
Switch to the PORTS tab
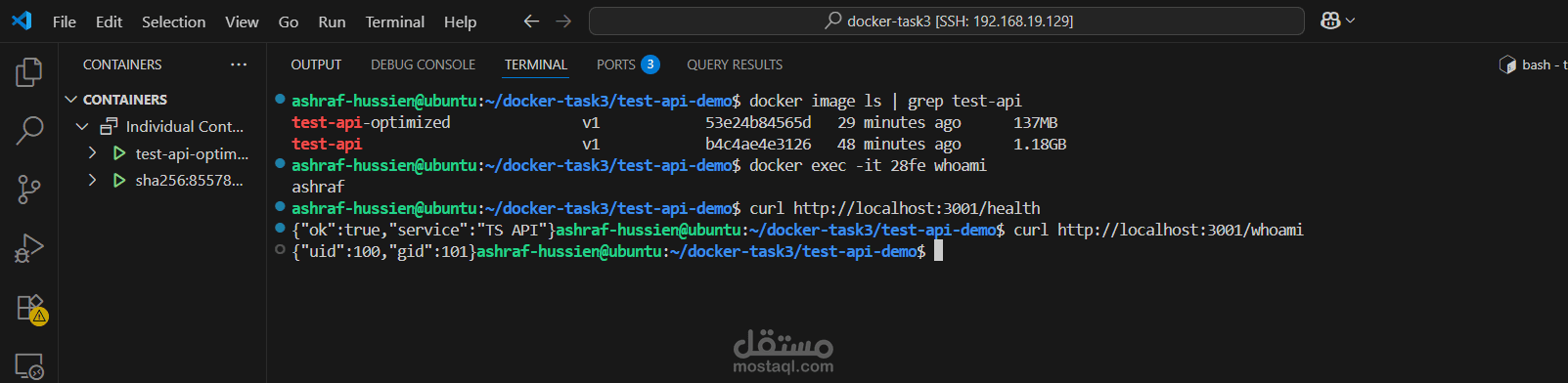click(628, 64)
